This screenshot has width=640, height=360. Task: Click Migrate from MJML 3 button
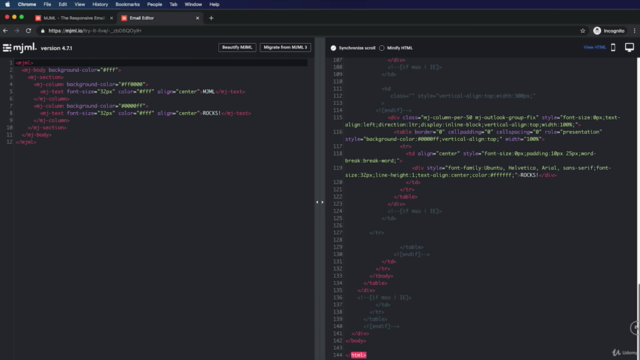[285, 47]
